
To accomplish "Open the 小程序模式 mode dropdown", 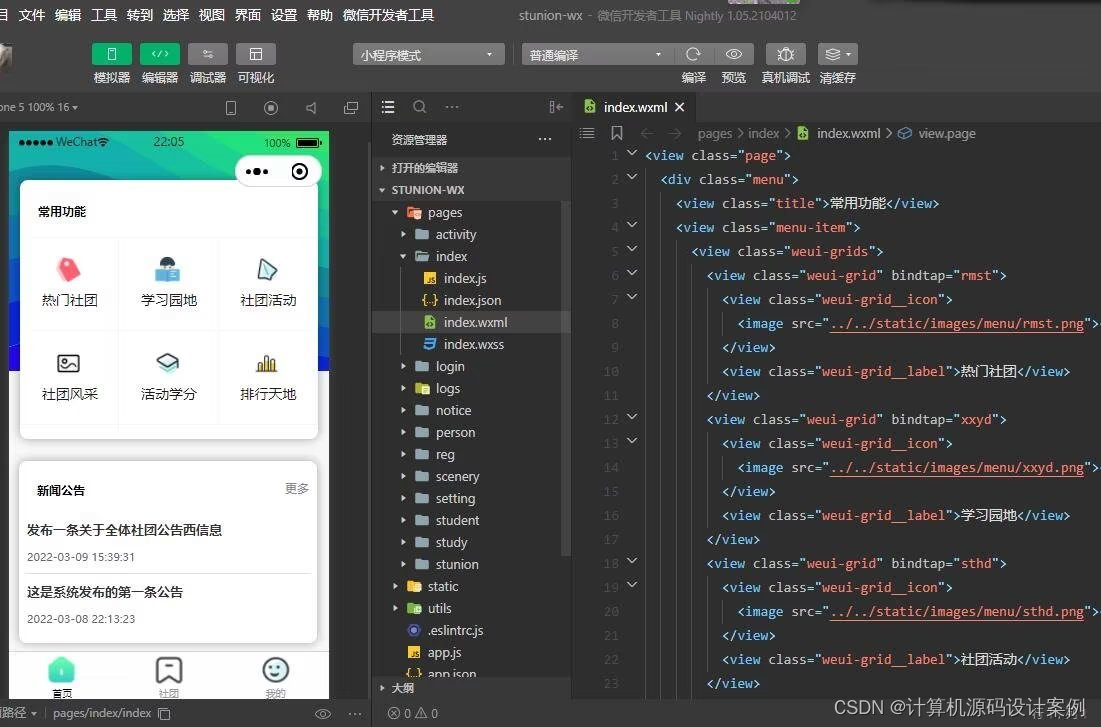I will click(x=428, y=55).
